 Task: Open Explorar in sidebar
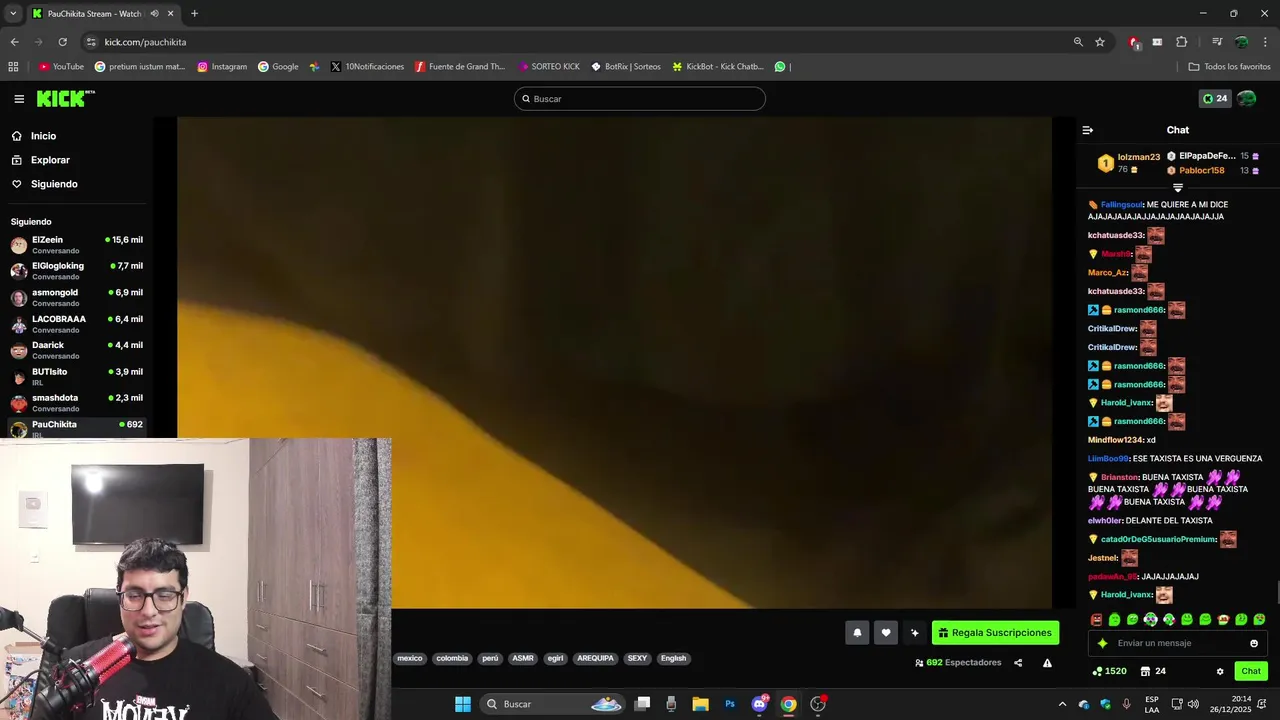tap(41, 160)
